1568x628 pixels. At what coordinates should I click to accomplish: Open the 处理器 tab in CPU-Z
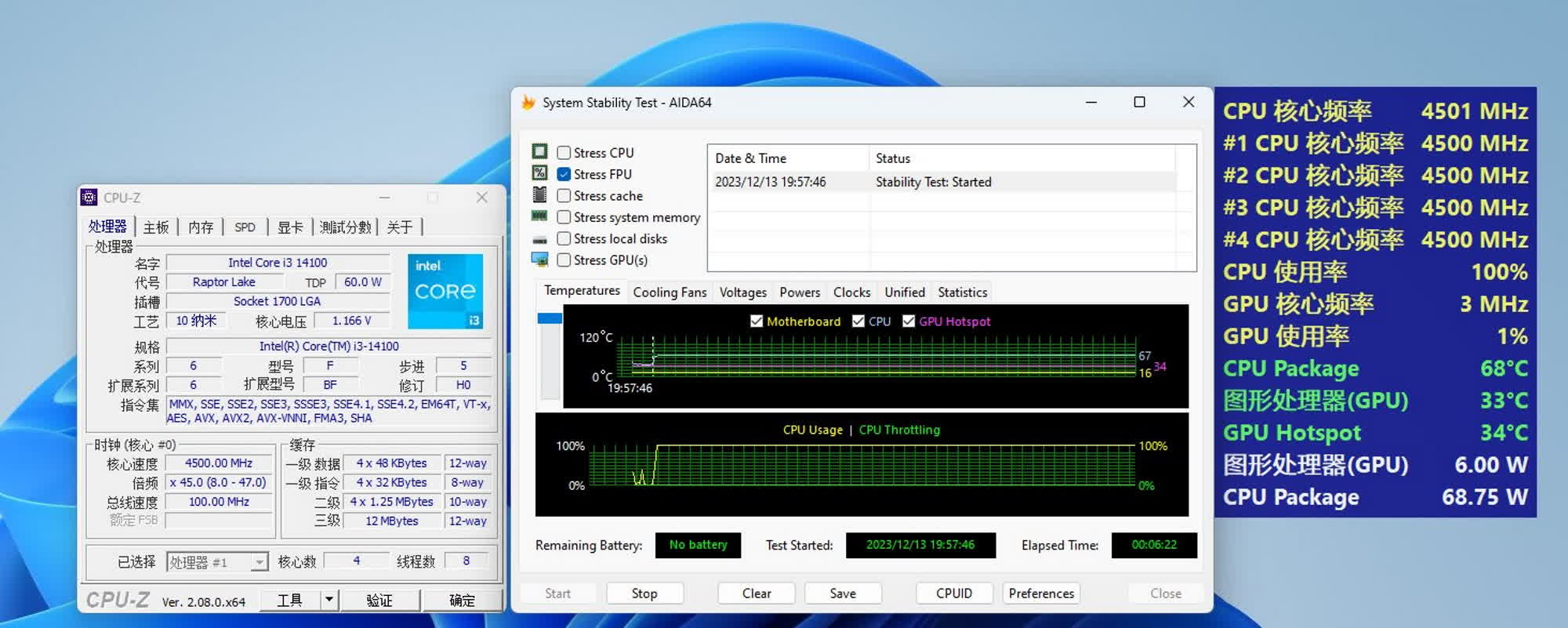pos(107,227)
